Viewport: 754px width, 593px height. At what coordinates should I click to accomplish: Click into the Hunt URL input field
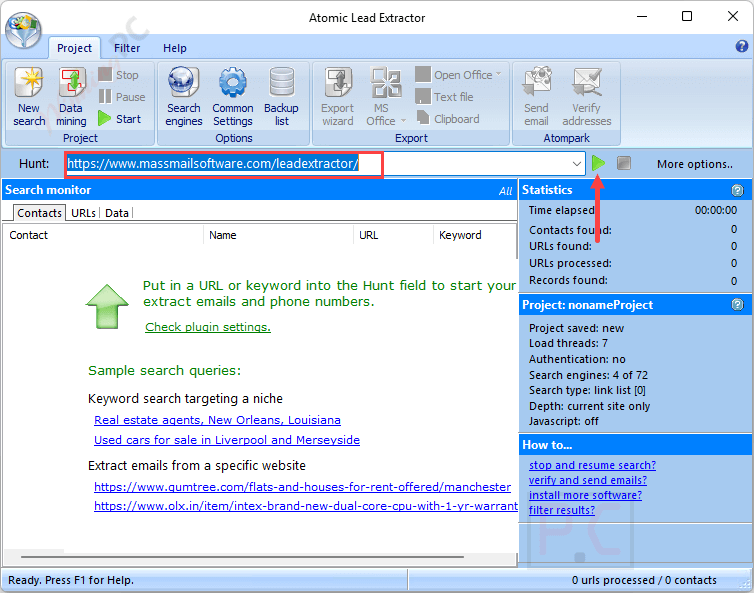click(325, 164)
